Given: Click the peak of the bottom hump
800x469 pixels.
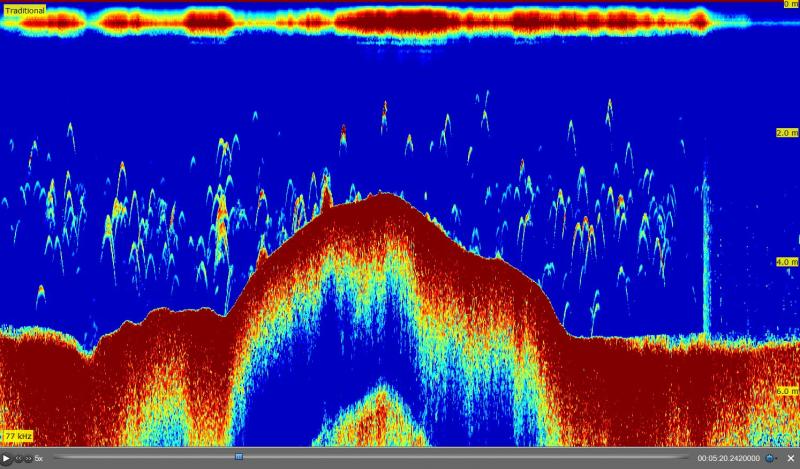Looking at the screenshot, I should pyautogui.click(x=380, y=196).
